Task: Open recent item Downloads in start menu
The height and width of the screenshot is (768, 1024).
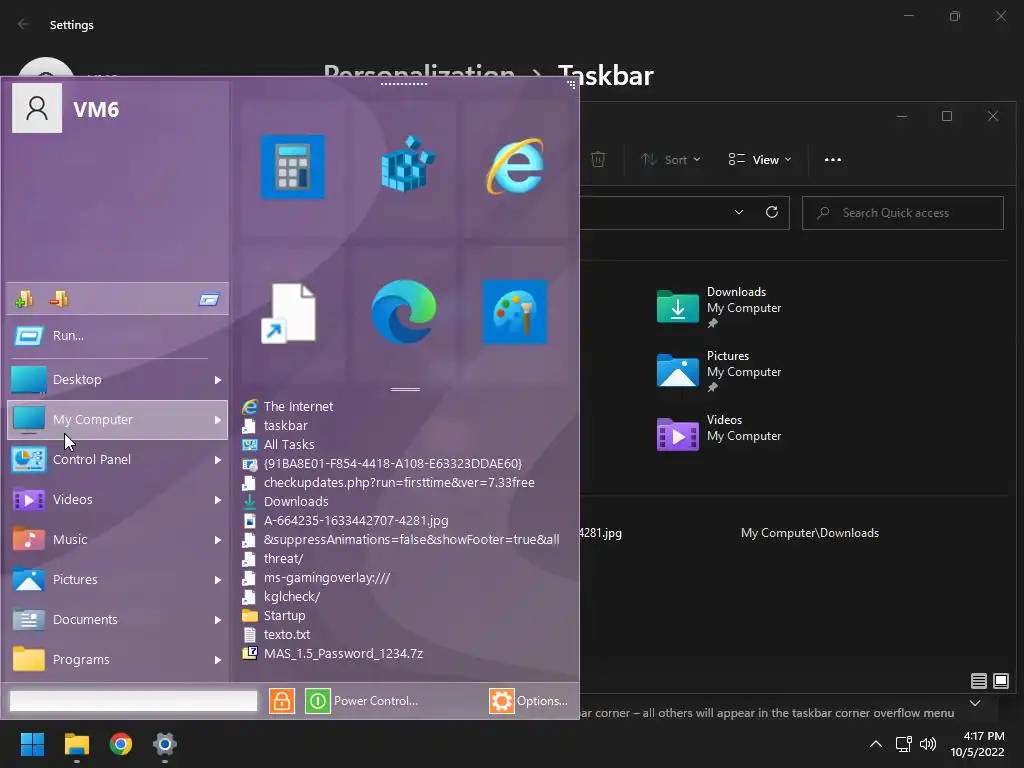Action: coord(285,502)
